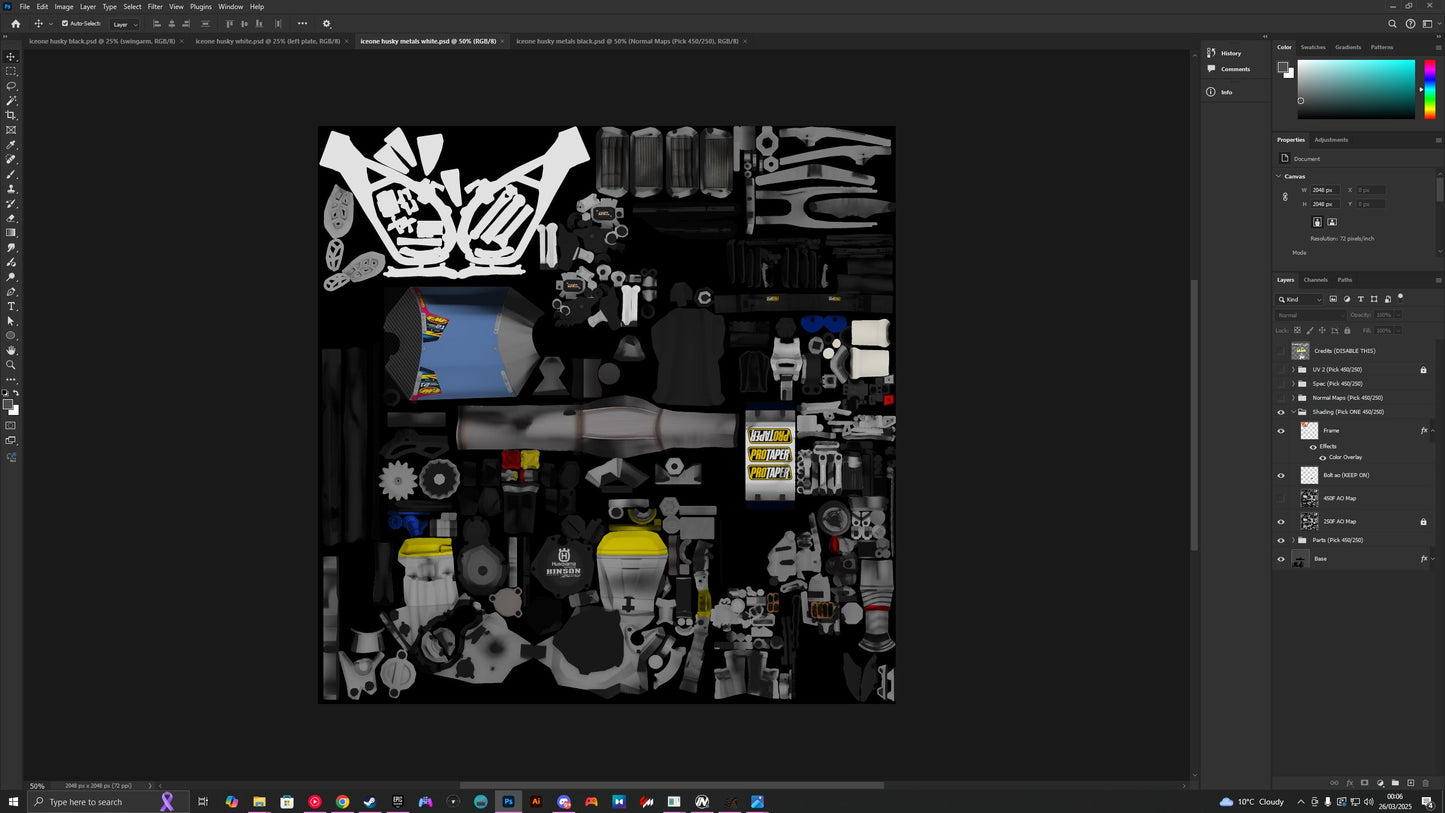1445x813 pixels.
Task: Collapse the Shading layer group
Action: [1293, 412]
